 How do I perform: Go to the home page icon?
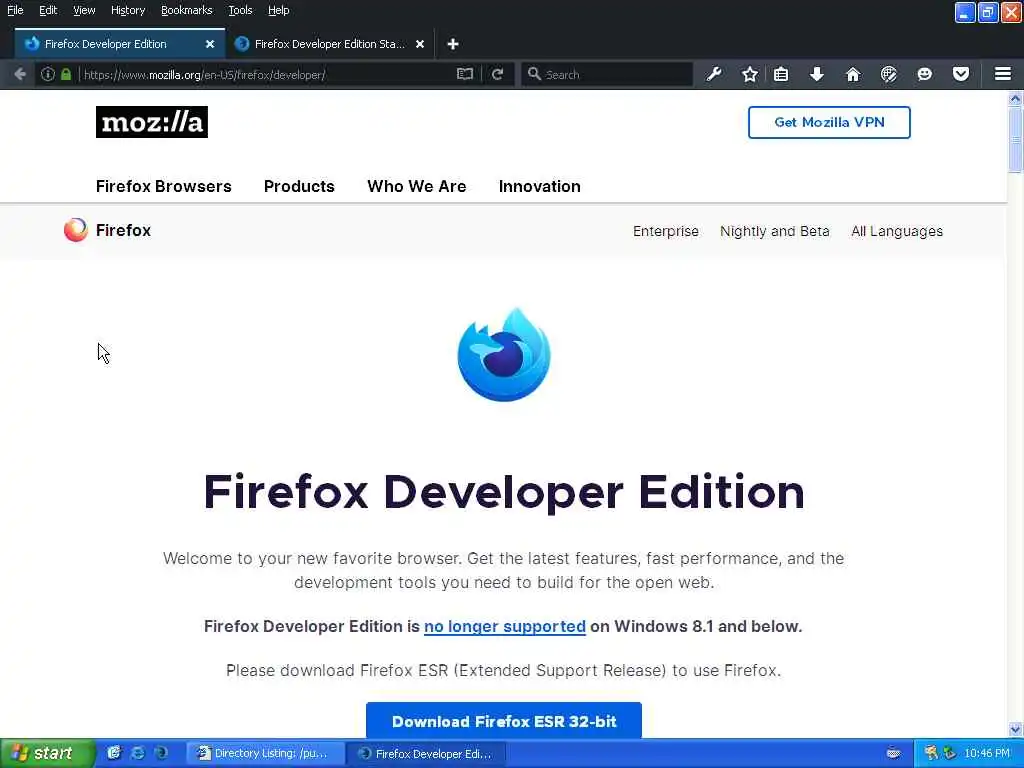click(x=853, y=74)
